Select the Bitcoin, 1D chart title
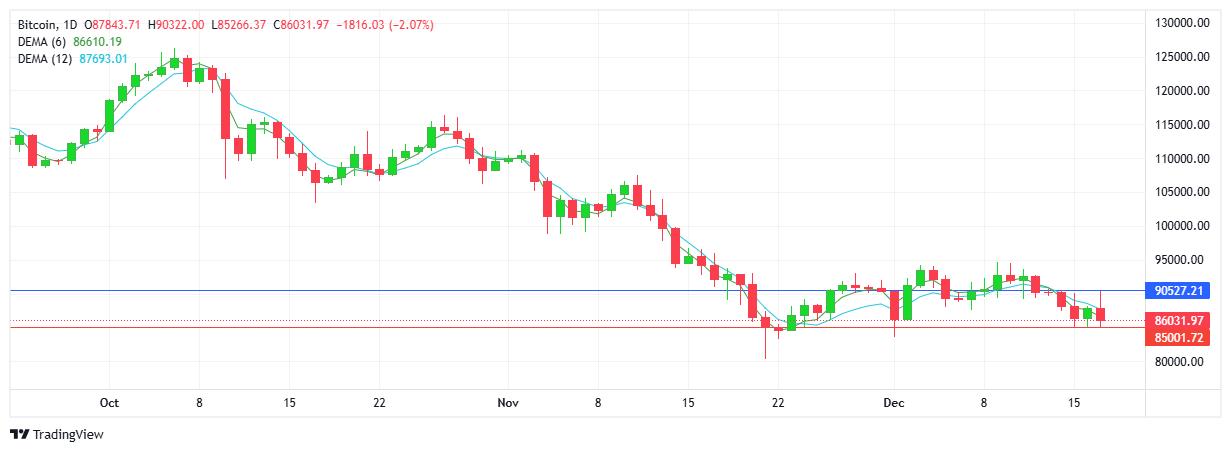 [48, 24]
